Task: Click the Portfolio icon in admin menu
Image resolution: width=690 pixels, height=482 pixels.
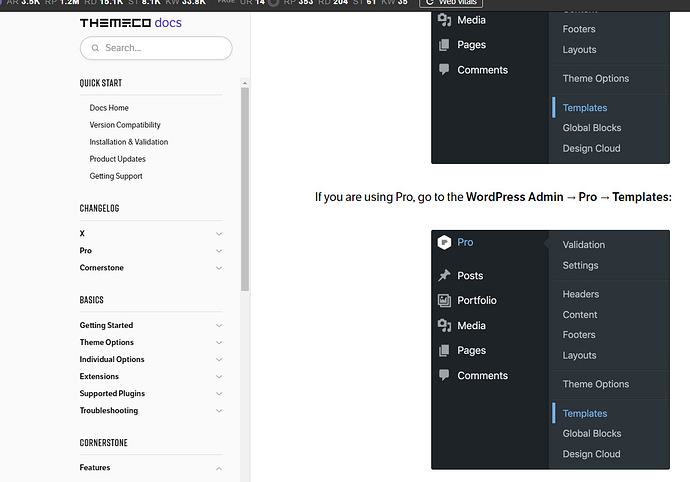Action: coord(444,301)
